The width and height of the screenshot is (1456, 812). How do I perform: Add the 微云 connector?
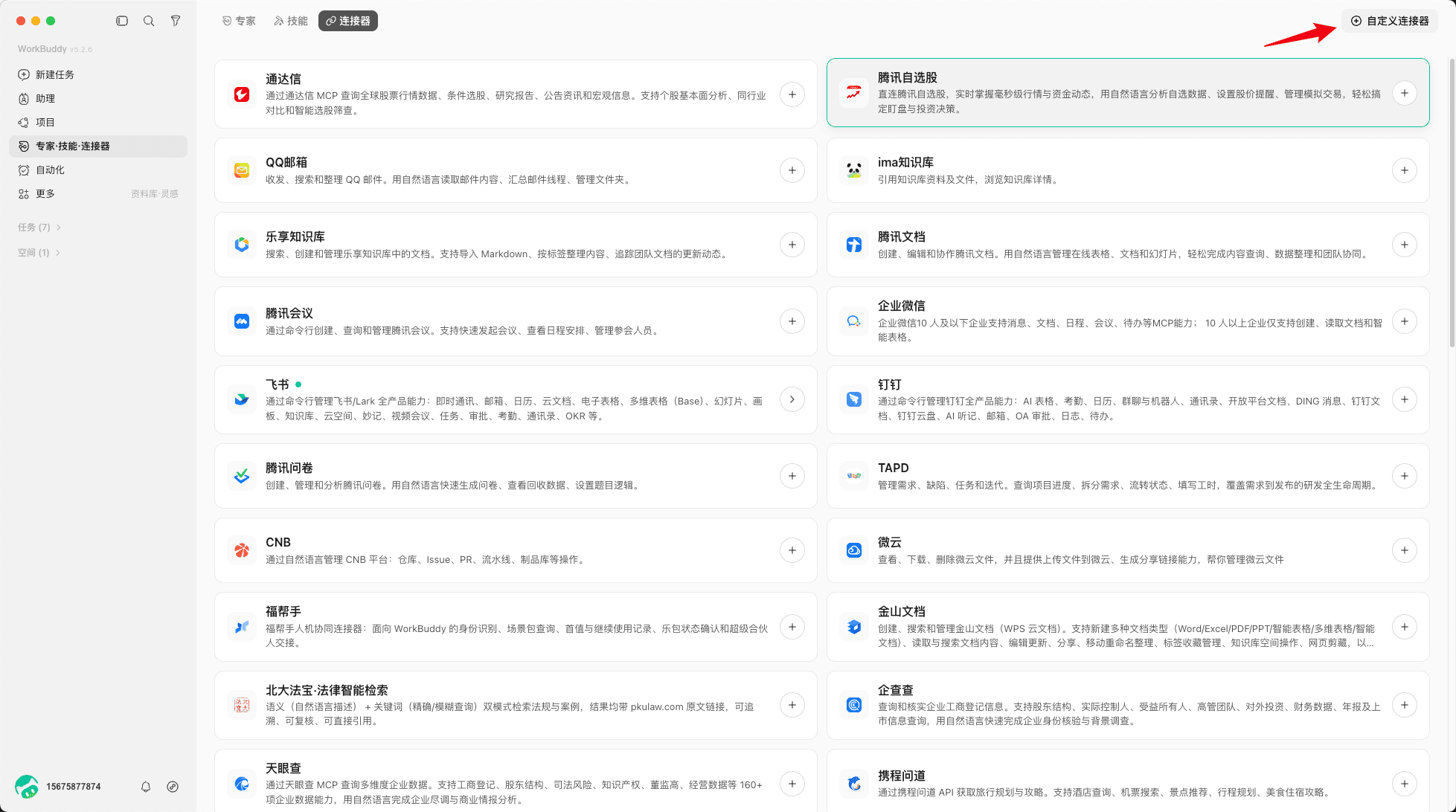coord(1405,550)
